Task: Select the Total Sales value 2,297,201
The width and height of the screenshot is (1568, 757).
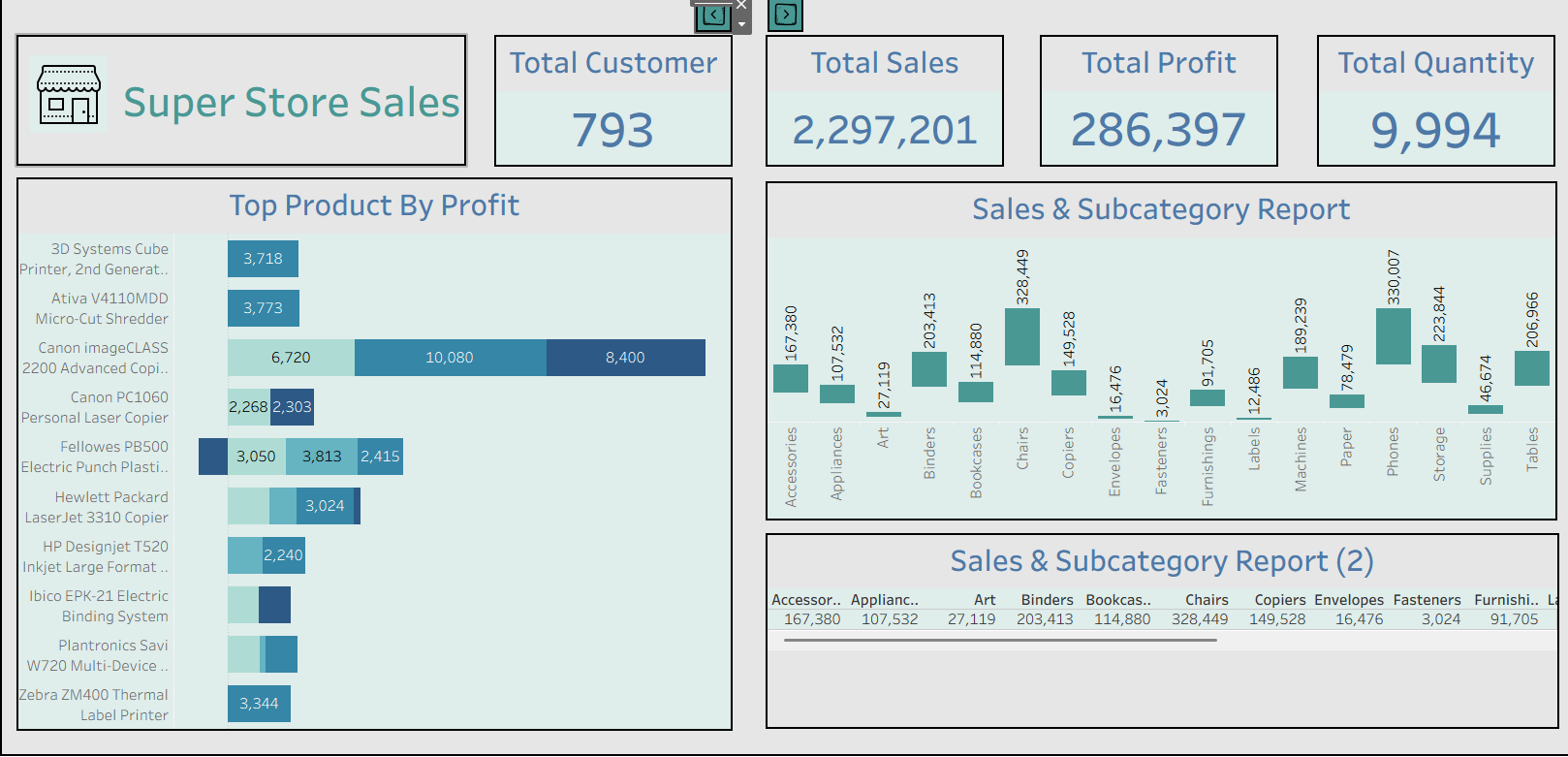Action: 884,130
